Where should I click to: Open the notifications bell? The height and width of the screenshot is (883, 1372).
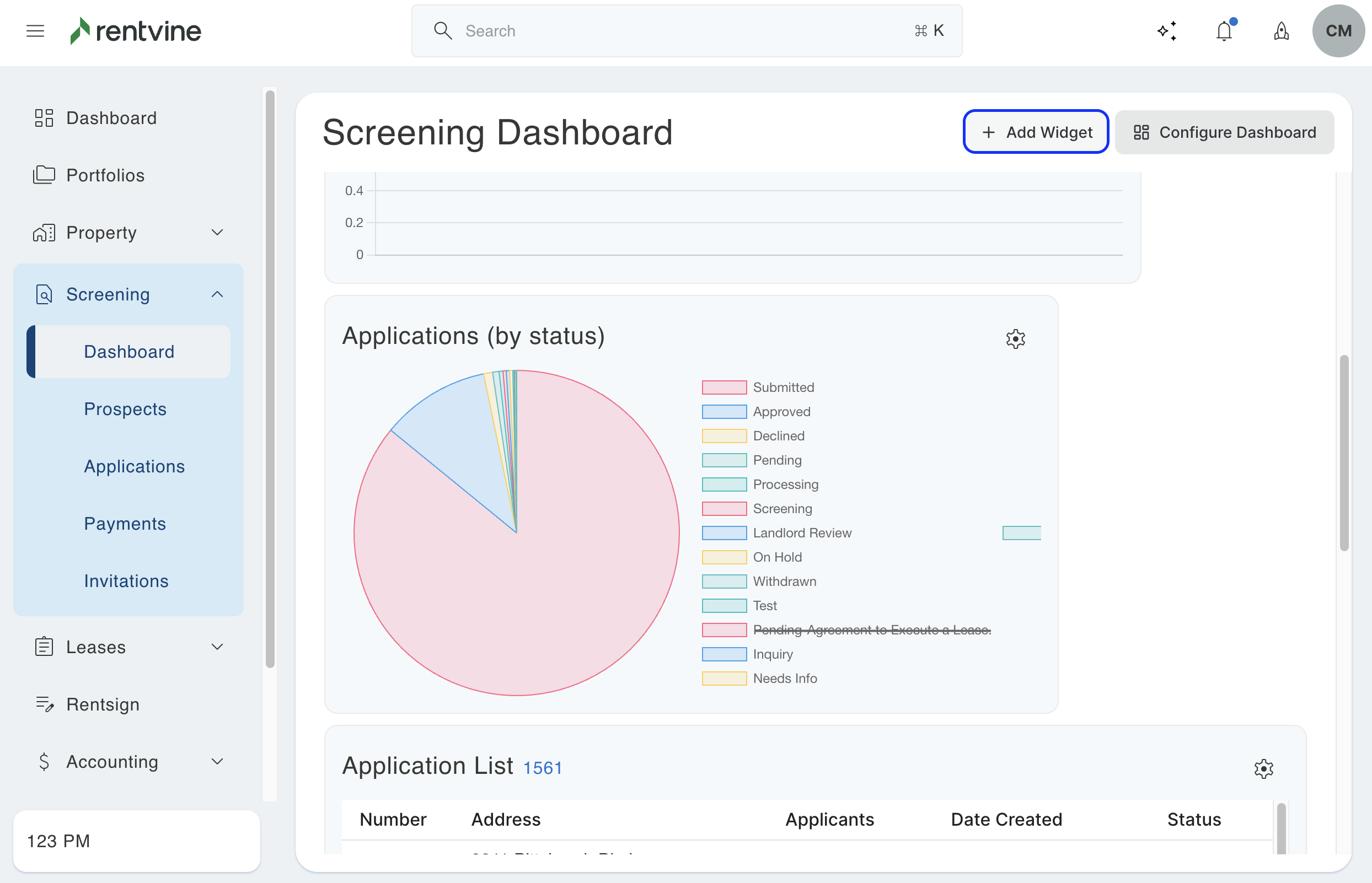1224,31
